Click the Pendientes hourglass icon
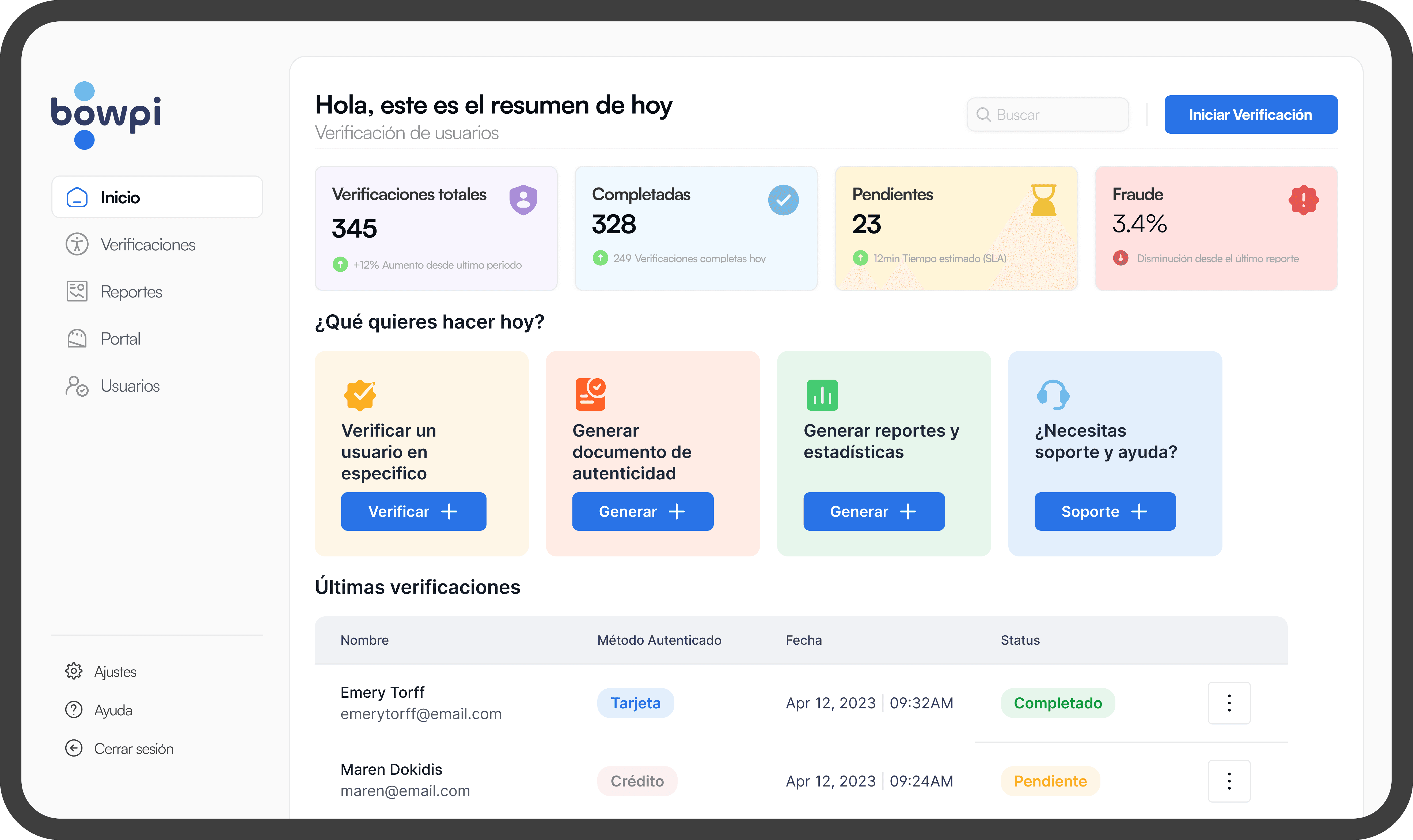The width and height of the screenshot is (1413, 840). (x=1043, y=200)
